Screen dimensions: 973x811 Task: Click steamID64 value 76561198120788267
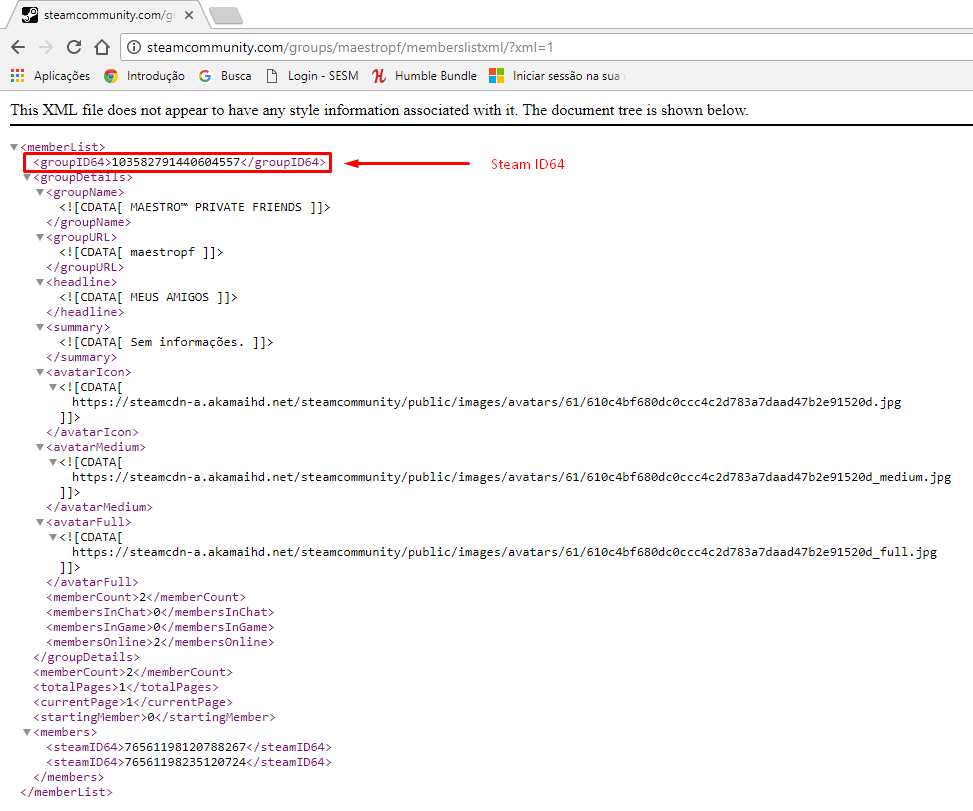[x=186, y=747]
